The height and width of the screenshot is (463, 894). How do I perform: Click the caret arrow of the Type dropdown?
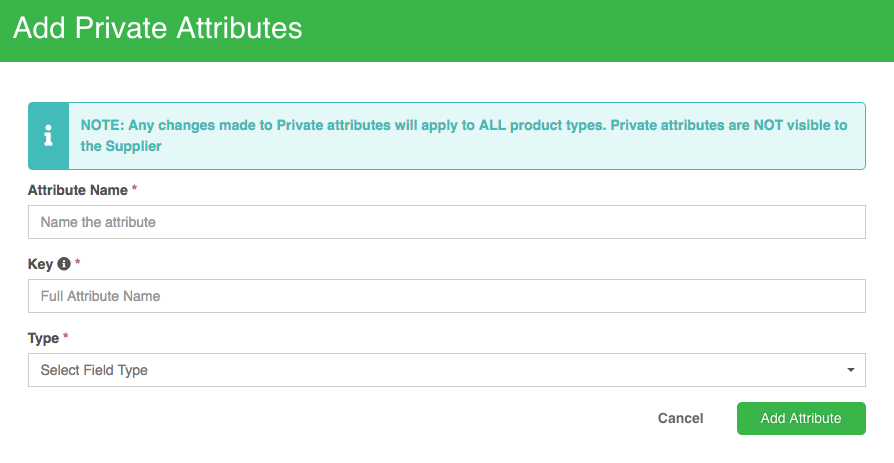(x=850, y=370)
